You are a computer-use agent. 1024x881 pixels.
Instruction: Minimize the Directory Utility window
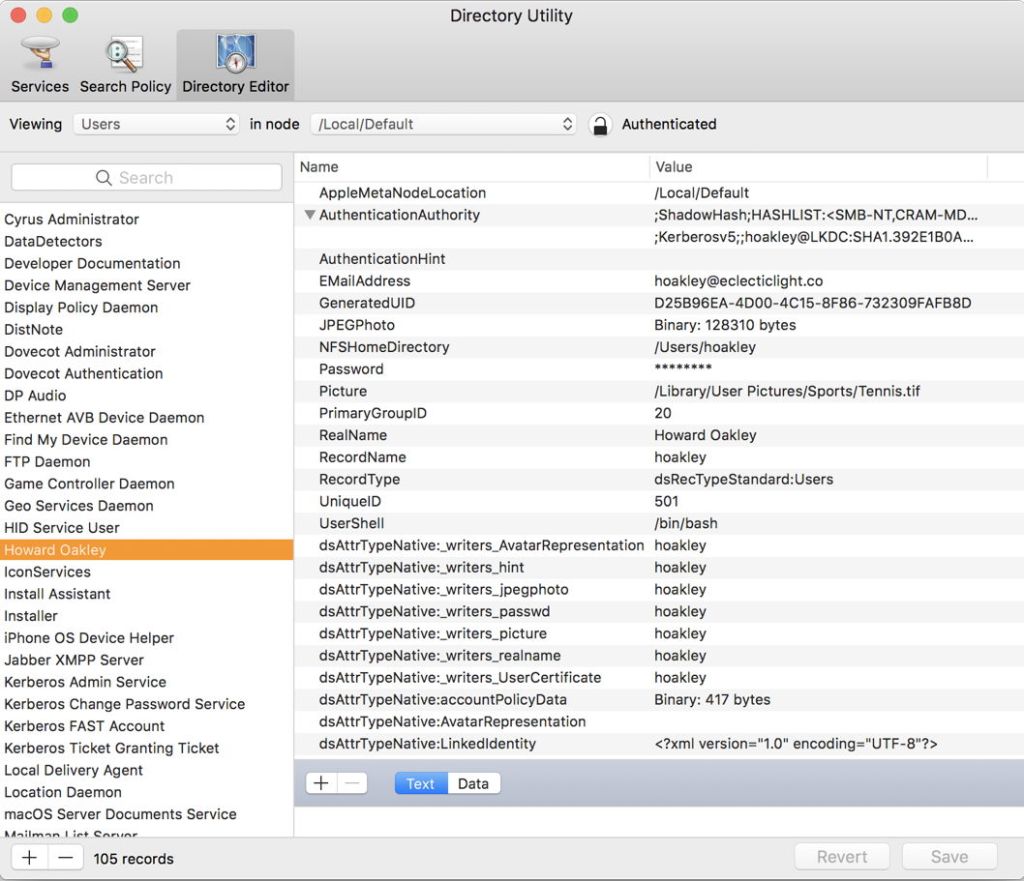click(x=44, y=15)
